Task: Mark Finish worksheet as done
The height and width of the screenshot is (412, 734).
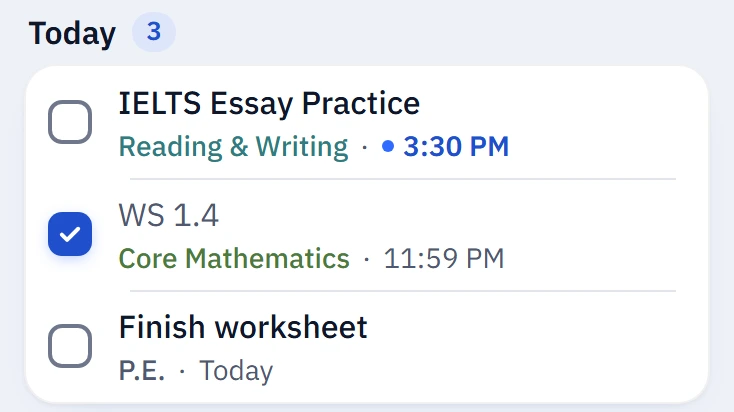Action: 70,346
